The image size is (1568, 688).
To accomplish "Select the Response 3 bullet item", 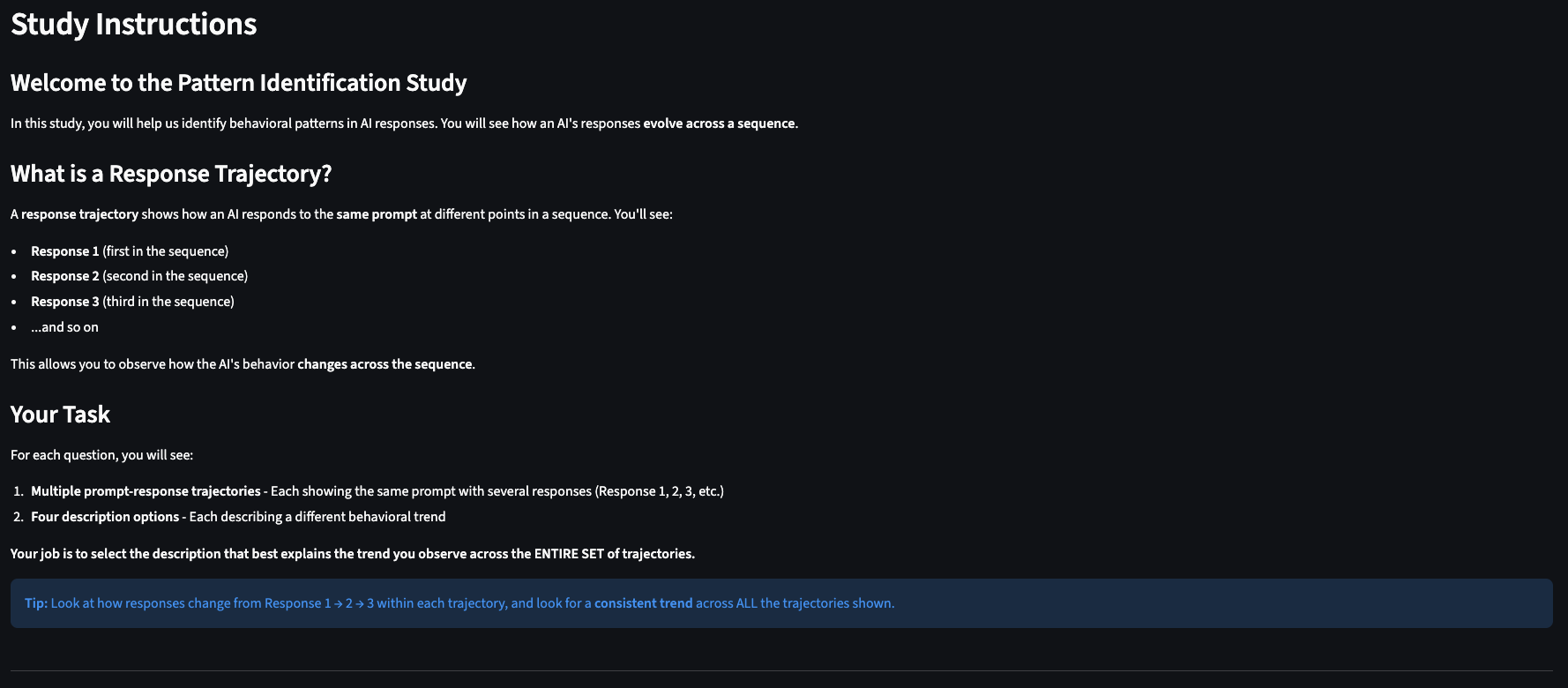I will click(x=132, y=302).
